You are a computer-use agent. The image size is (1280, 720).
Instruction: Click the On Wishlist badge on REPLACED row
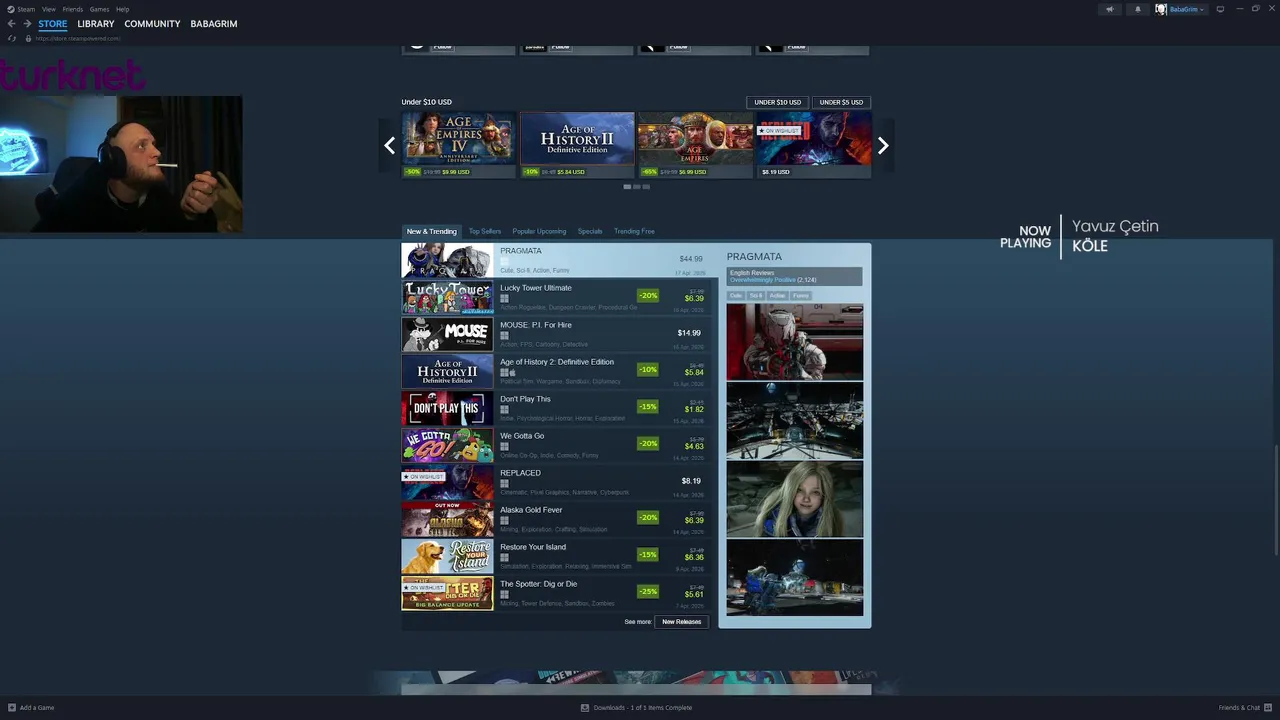pos(423,477)
